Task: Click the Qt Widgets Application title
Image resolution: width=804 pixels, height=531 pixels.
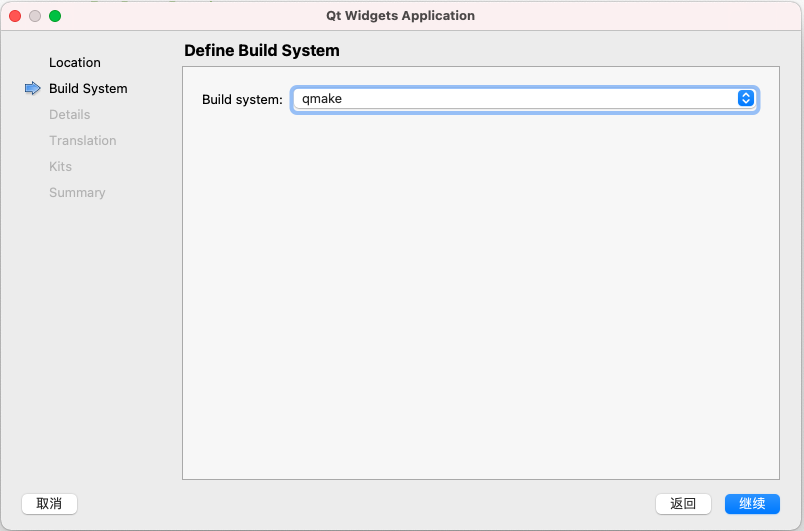Action: pos(400,16)
